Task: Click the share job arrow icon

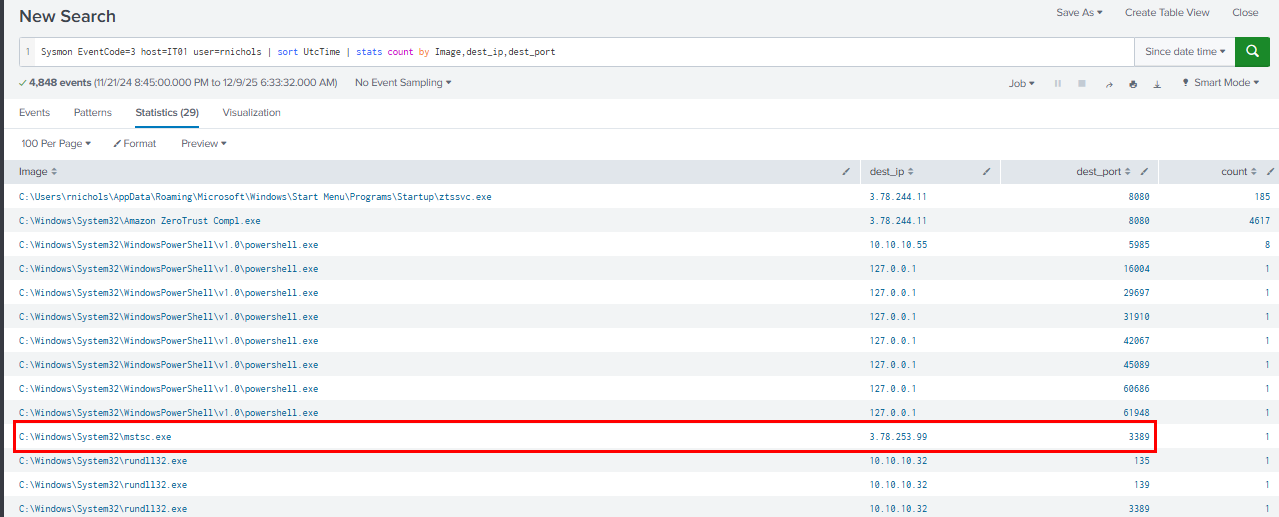Action: point(1108,84)
